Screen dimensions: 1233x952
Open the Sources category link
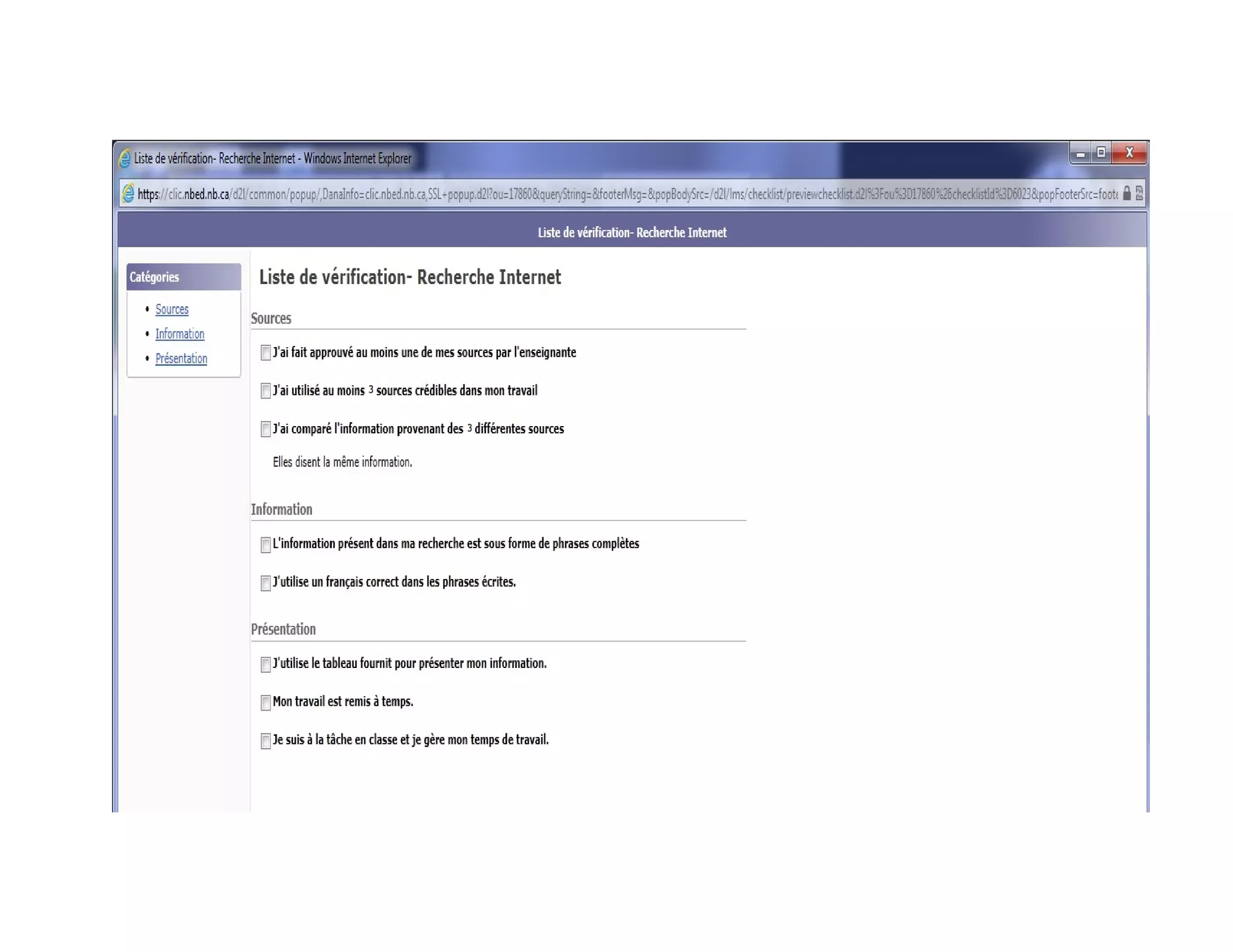click(172, 309)
